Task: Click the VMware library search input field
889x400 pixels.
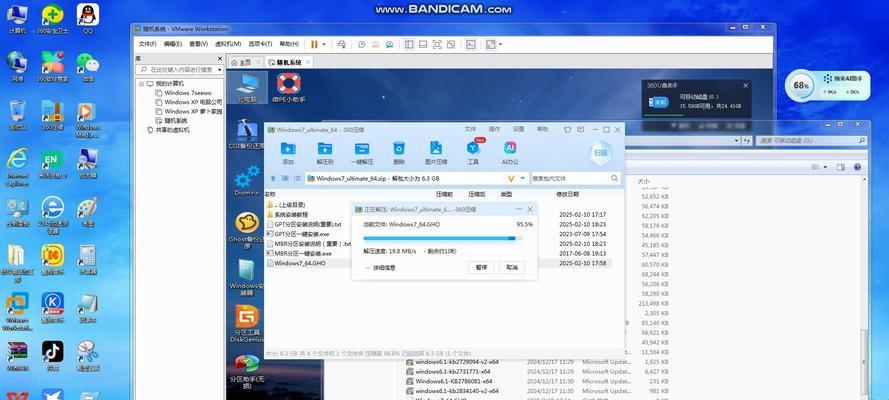Action: pyautogui.click(x=179, y=69)
